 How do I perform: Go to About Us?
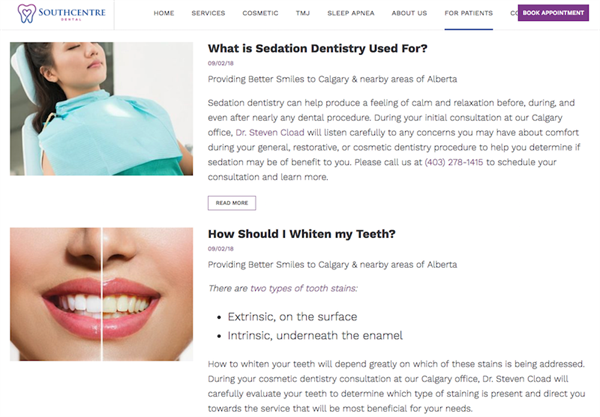[x=409, y=13]
